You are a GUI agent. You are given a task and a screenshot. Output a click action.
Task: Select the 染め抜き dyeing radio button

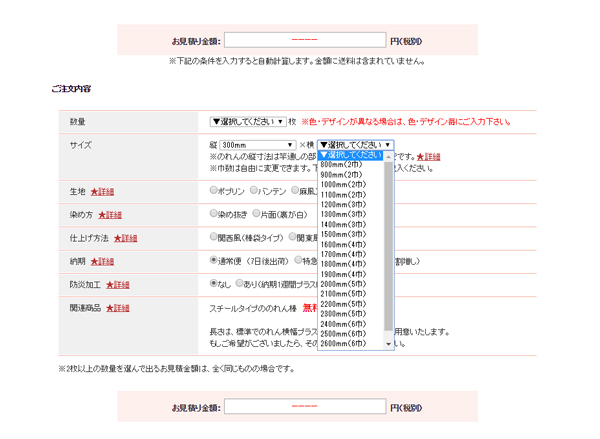[x=213, y=214]
